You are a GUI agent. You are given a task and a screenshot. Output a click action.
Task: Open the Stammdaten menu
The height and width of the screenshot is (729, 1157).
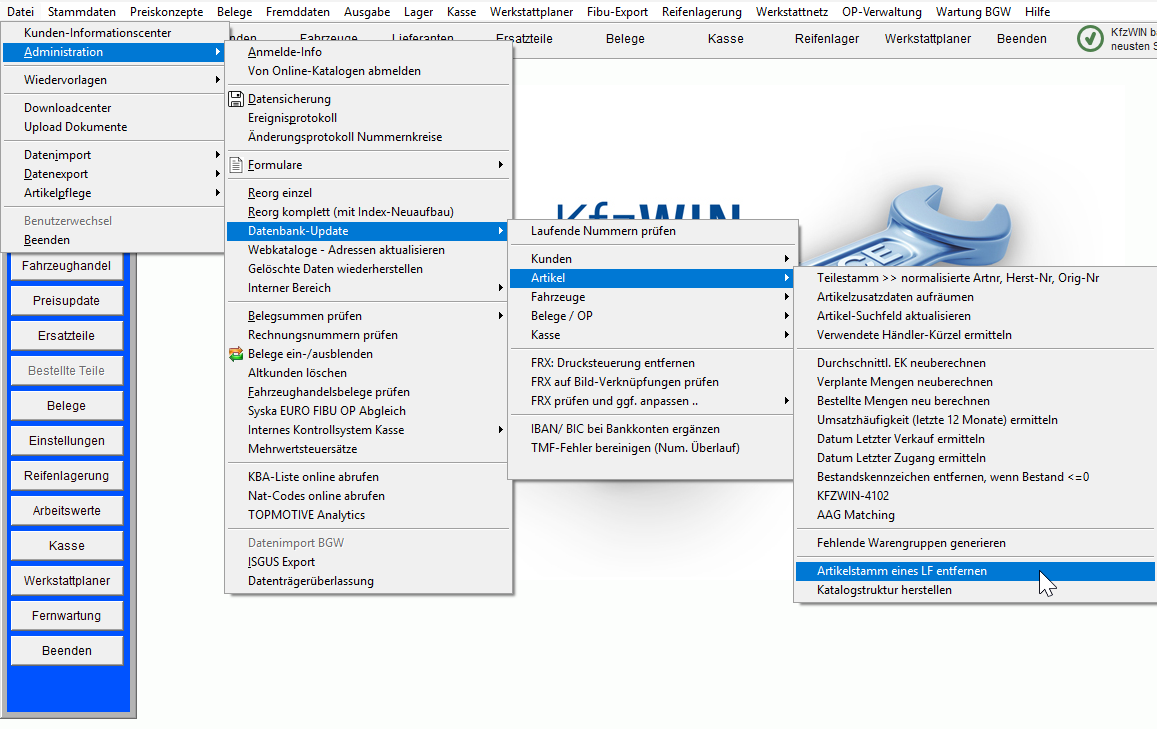81,12
